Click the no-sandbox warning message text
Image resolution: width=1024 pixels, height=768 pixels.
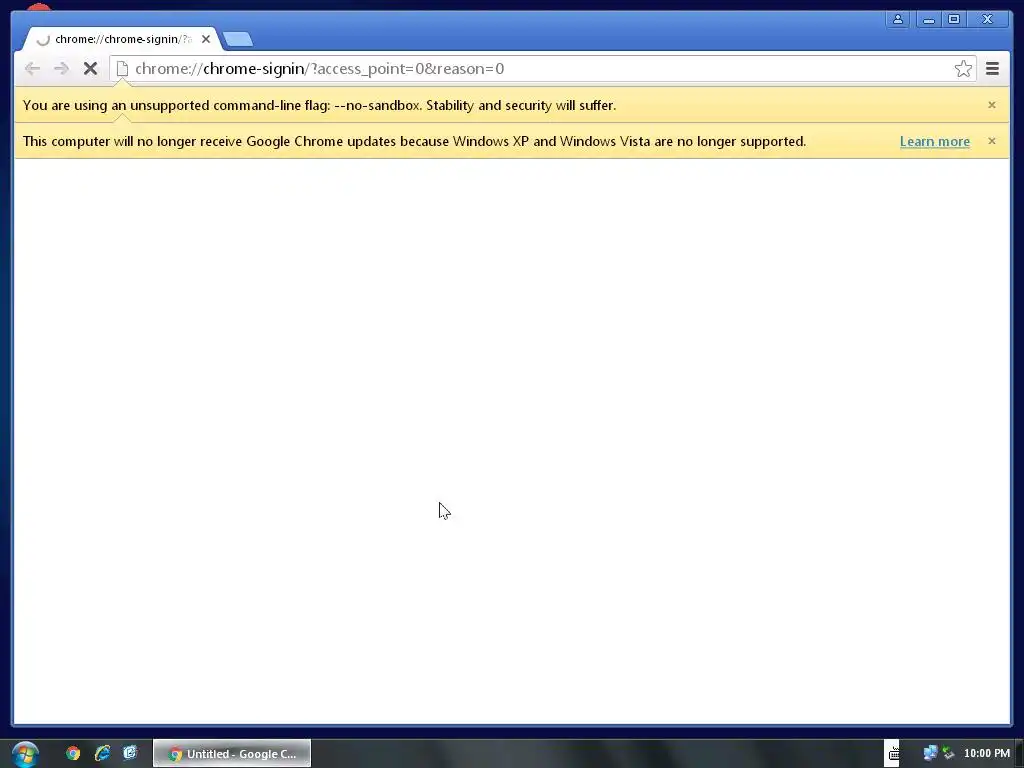(x=319, y=105)
